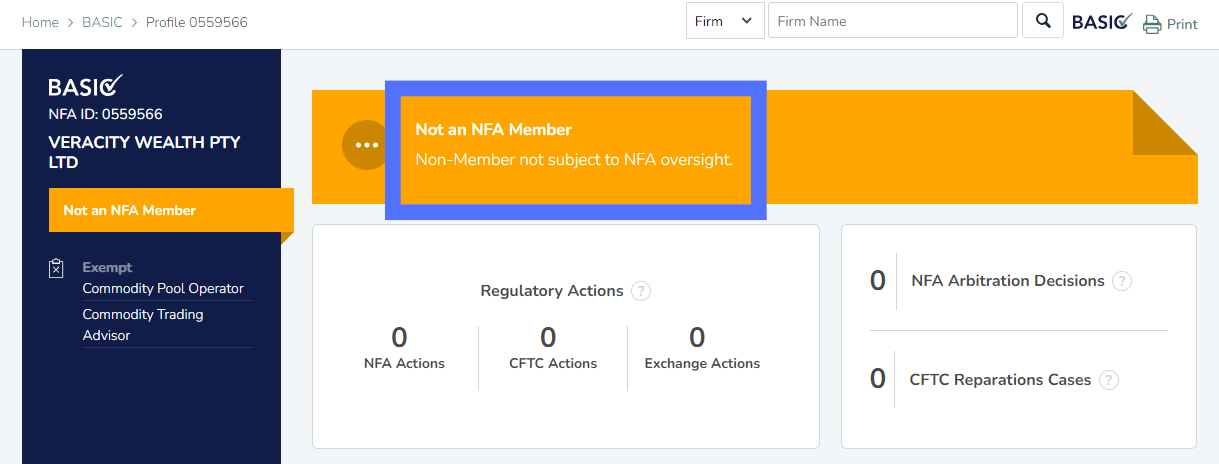Open the BASIC logo in the top header

click(1102, 21)
